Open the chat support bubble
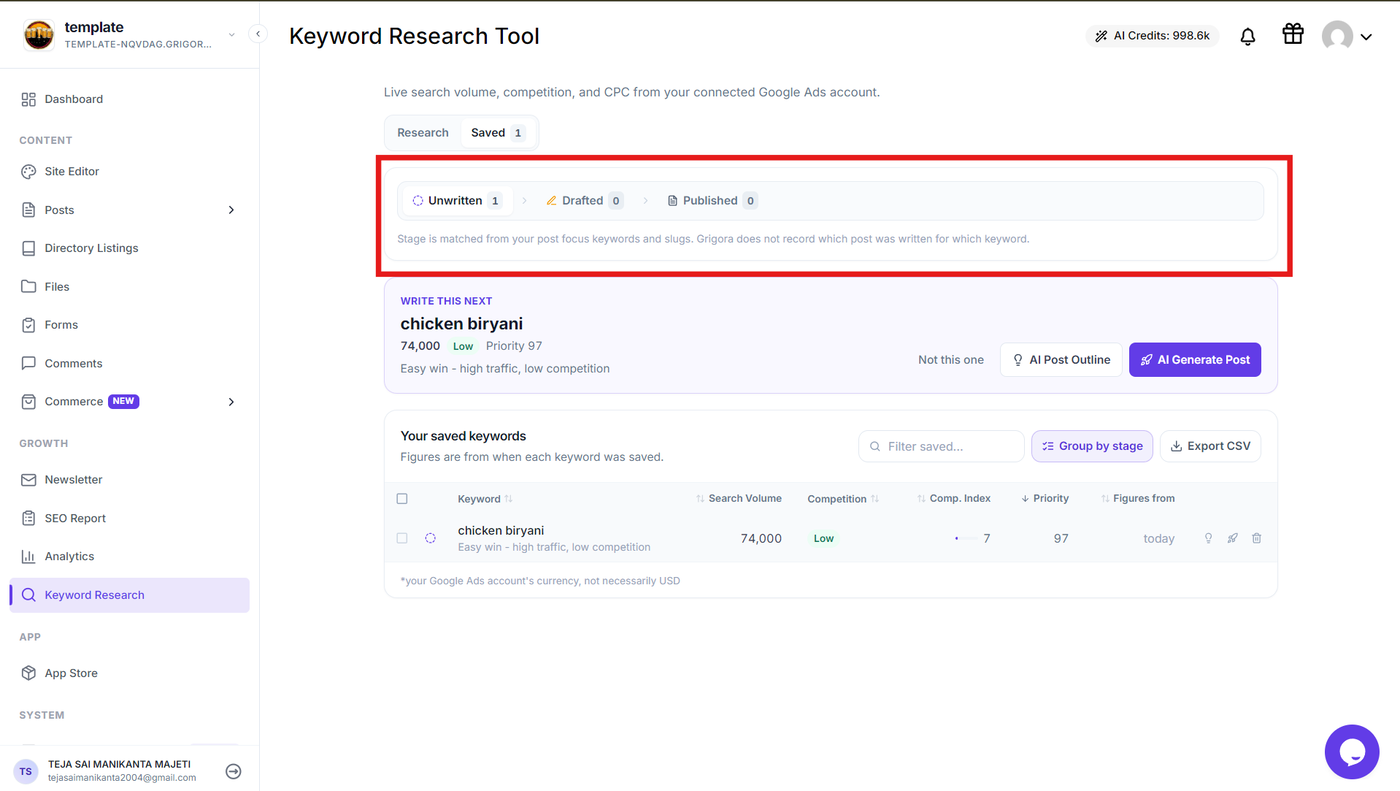Viewport: 1400px width, 791px height. [x=1352, y=752]
